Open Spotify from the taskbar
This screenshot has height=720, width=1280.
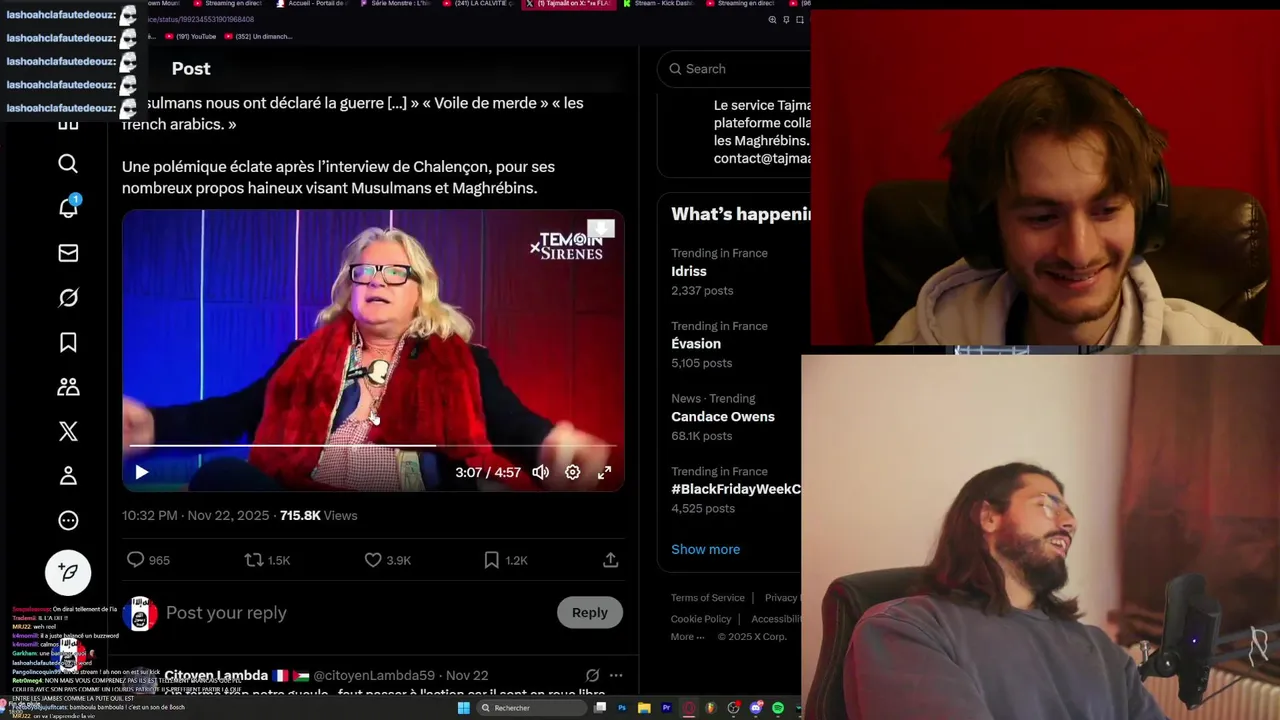click(x=778, y=708)
